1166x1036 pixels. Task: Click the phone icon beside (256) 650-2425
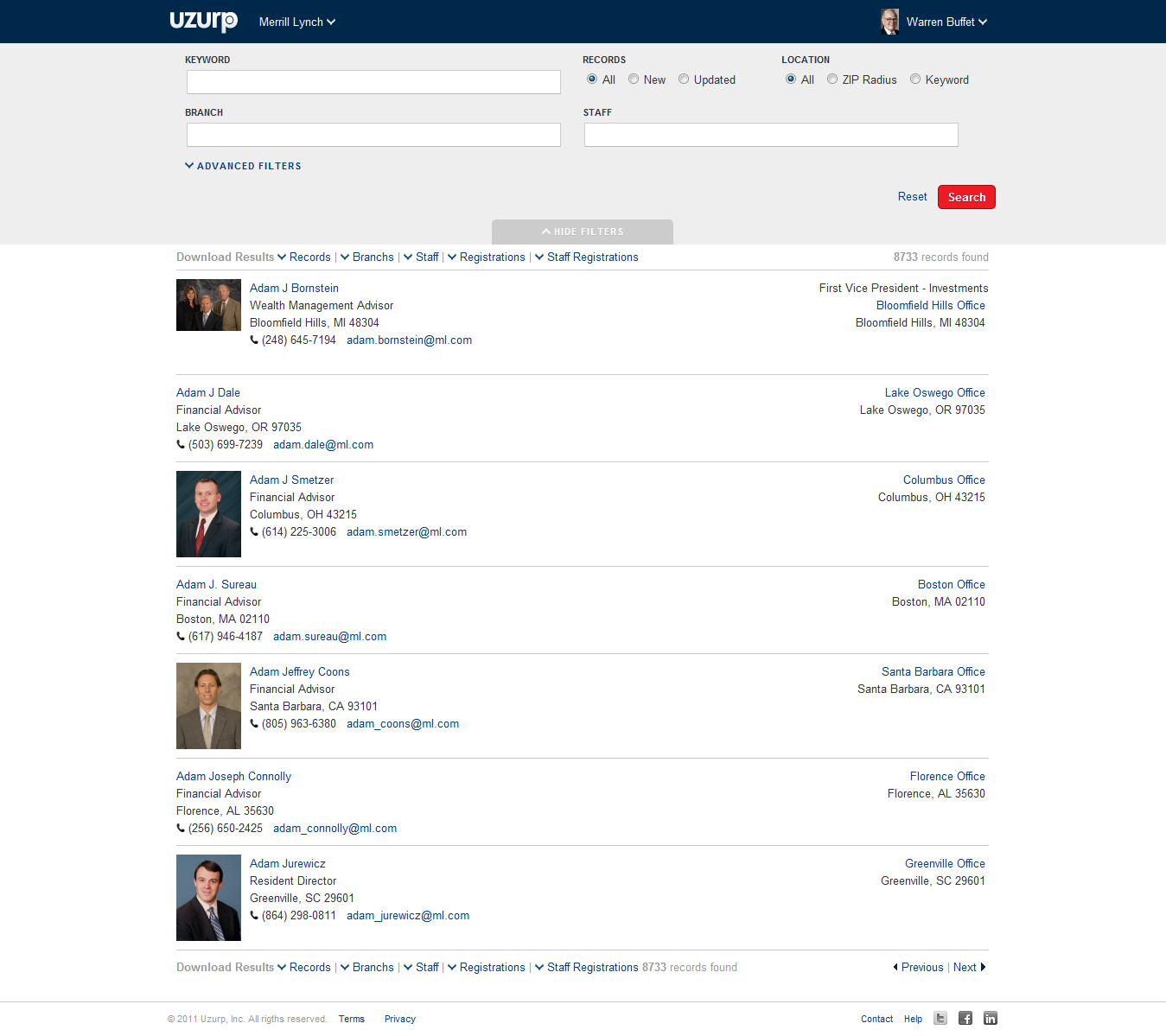tap(181, 829)
